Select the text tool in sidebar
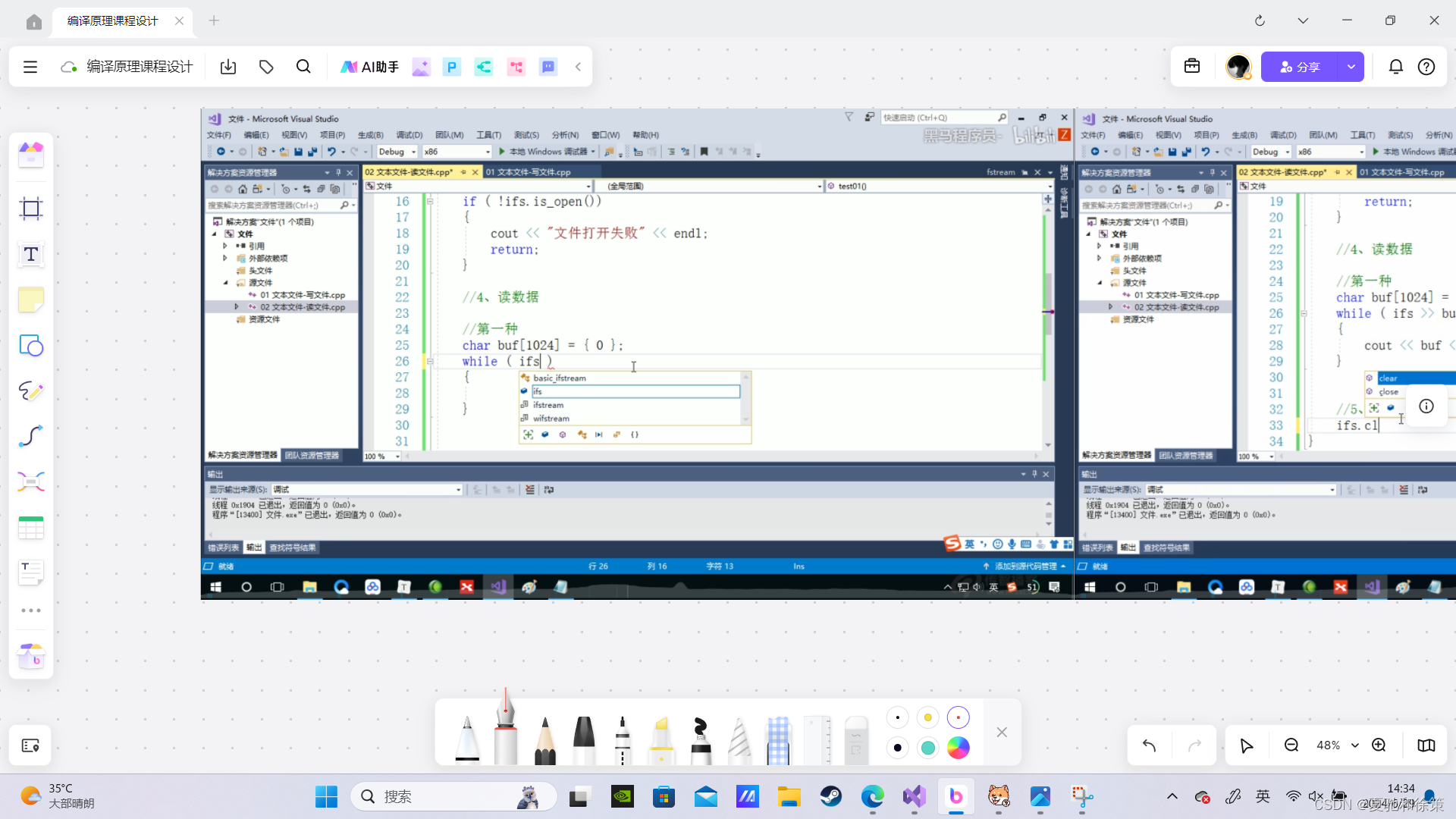Image resolution: width=1456 pixels, height=819 pixels. tap(31, 255)
